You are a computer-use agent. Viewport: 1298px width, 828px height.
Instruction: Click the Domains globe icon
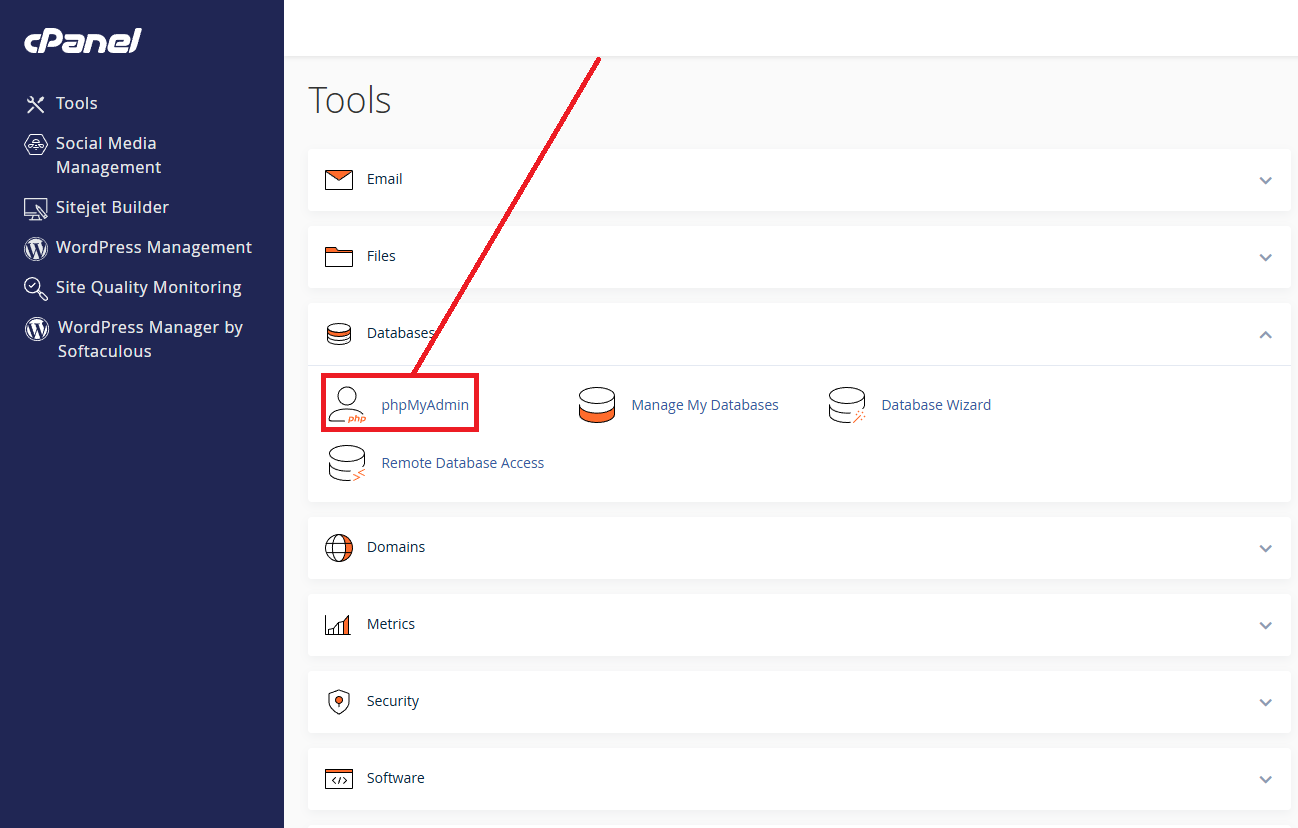[339, 548]
